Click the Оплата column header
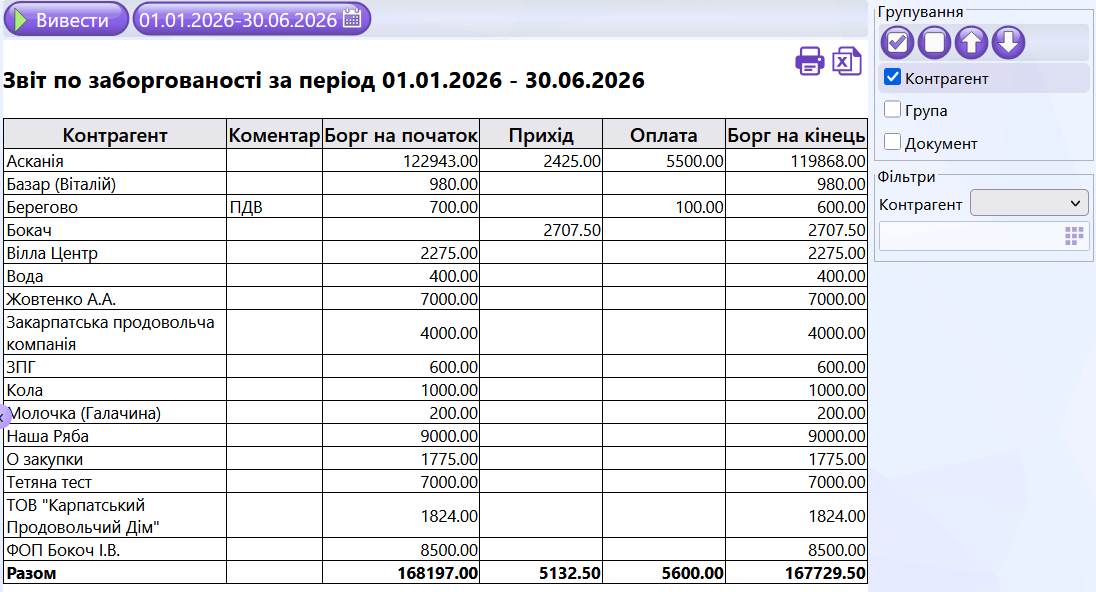 pyautogui.click(x=663, y=134)
